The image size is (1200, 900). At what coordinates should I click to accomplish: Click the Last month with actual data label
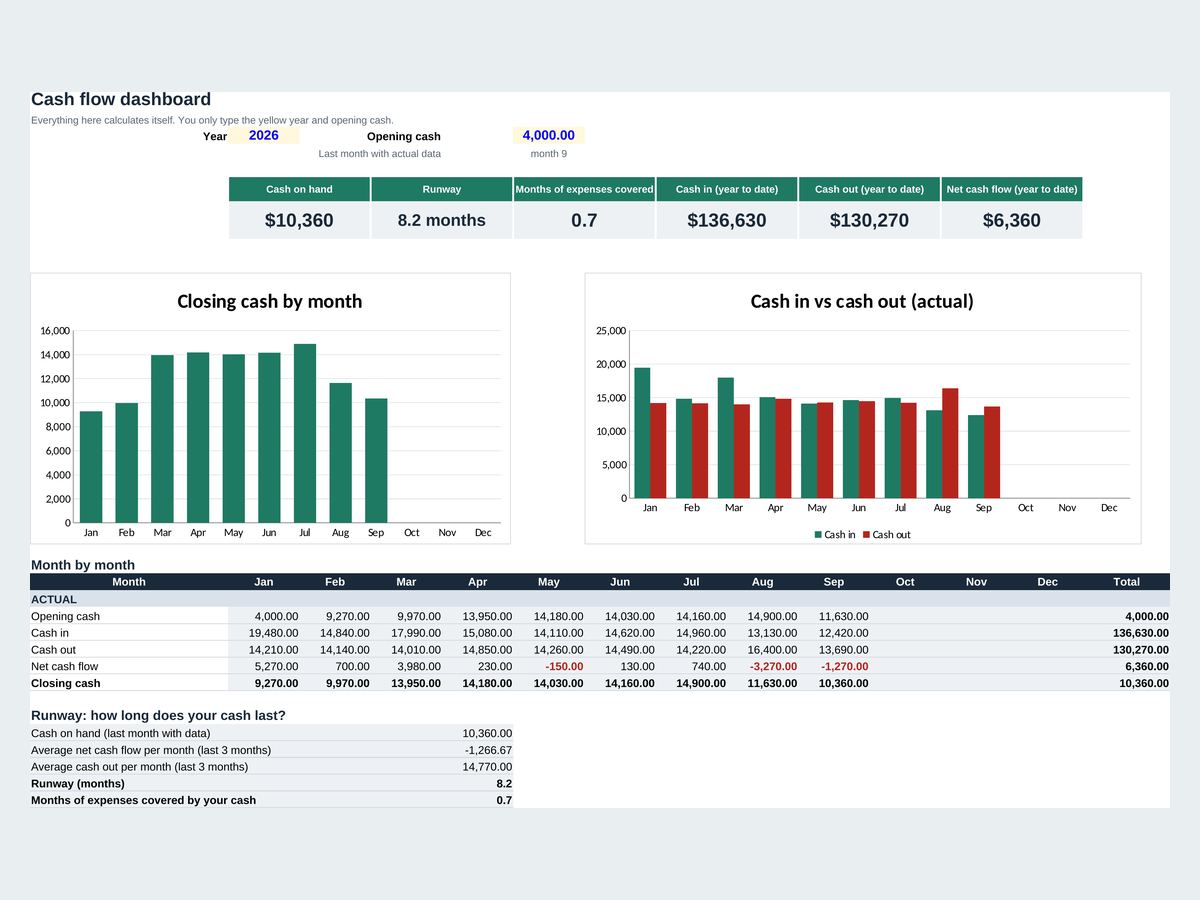(379, 154)
